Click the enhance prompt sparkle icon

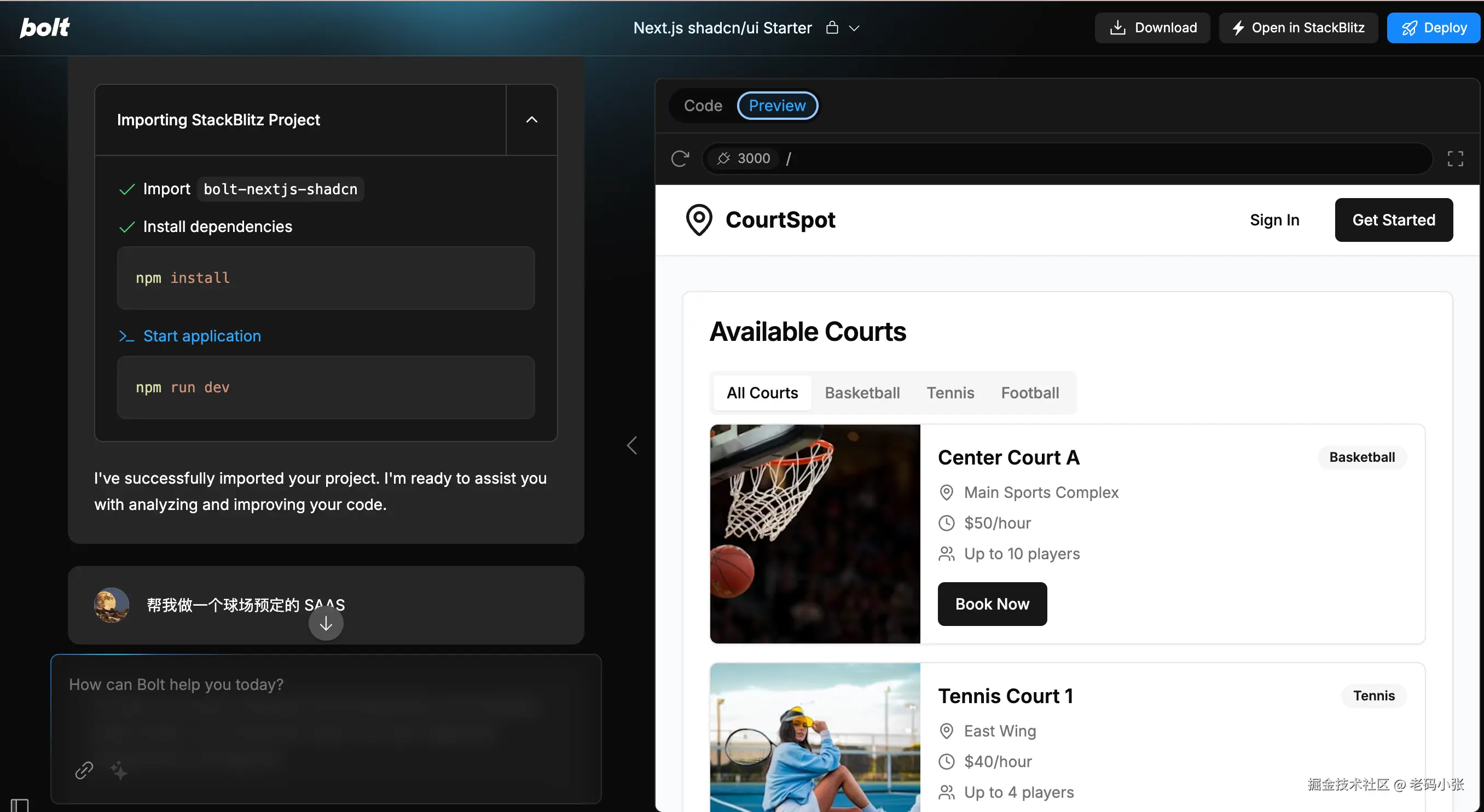coord(119,770)
